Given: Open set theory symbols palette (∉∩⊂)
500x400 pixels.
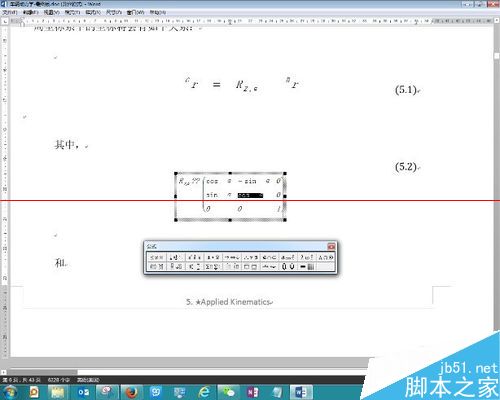Looking at the screenshot, I should click(x=270, y=257).
